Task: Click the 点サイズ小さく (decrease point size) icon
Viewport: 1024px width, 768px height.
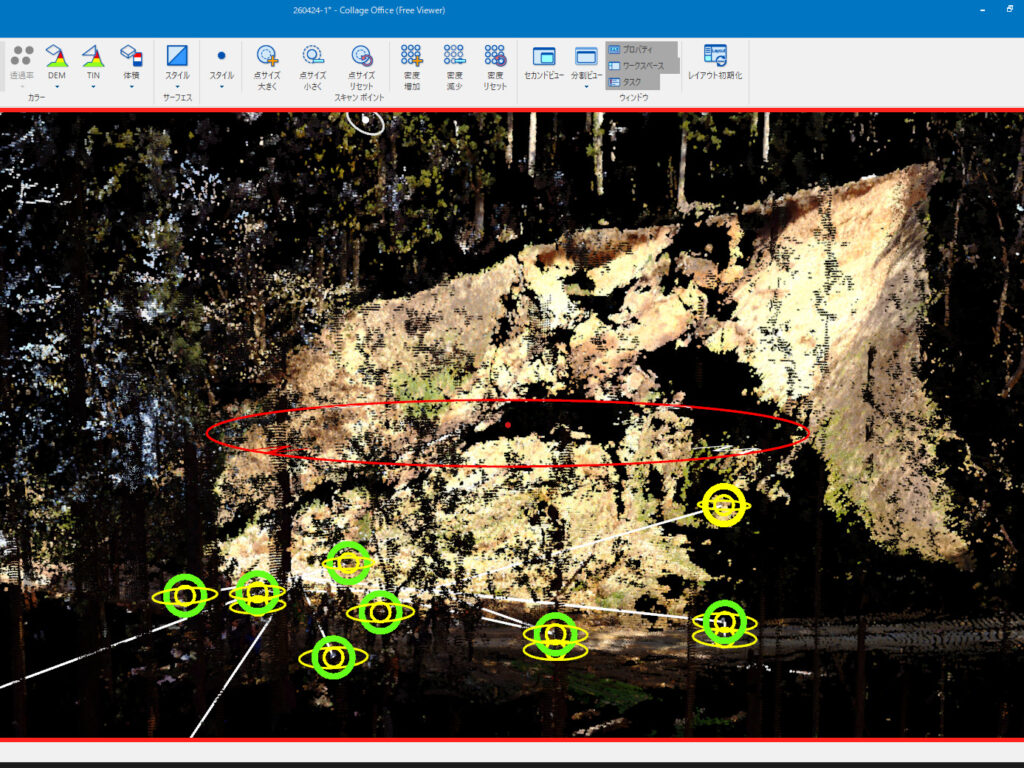Action: pyautogui.click(x=313, y=57)
